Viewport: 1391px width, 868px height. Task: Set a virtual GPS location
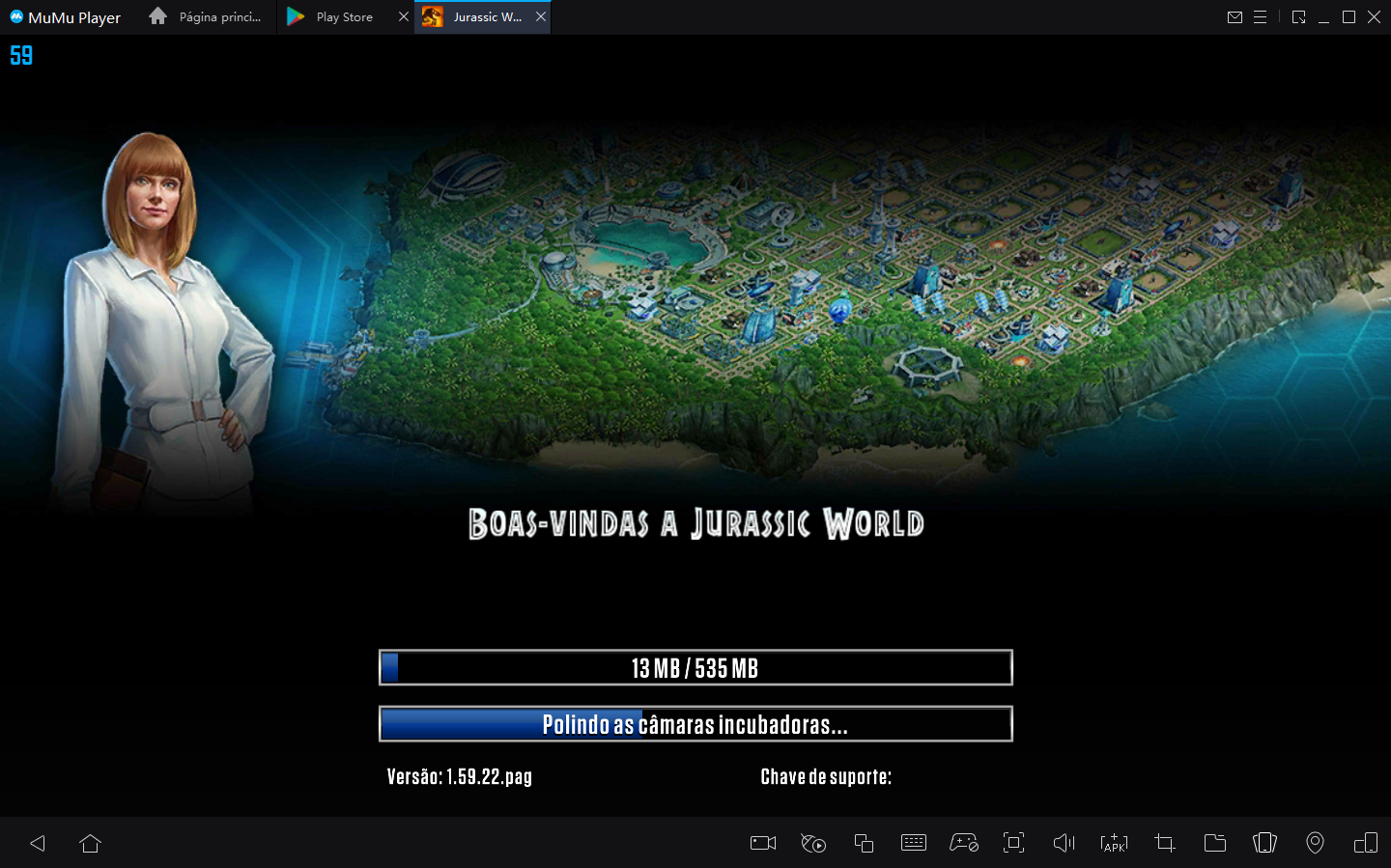tap(1315, 843)
